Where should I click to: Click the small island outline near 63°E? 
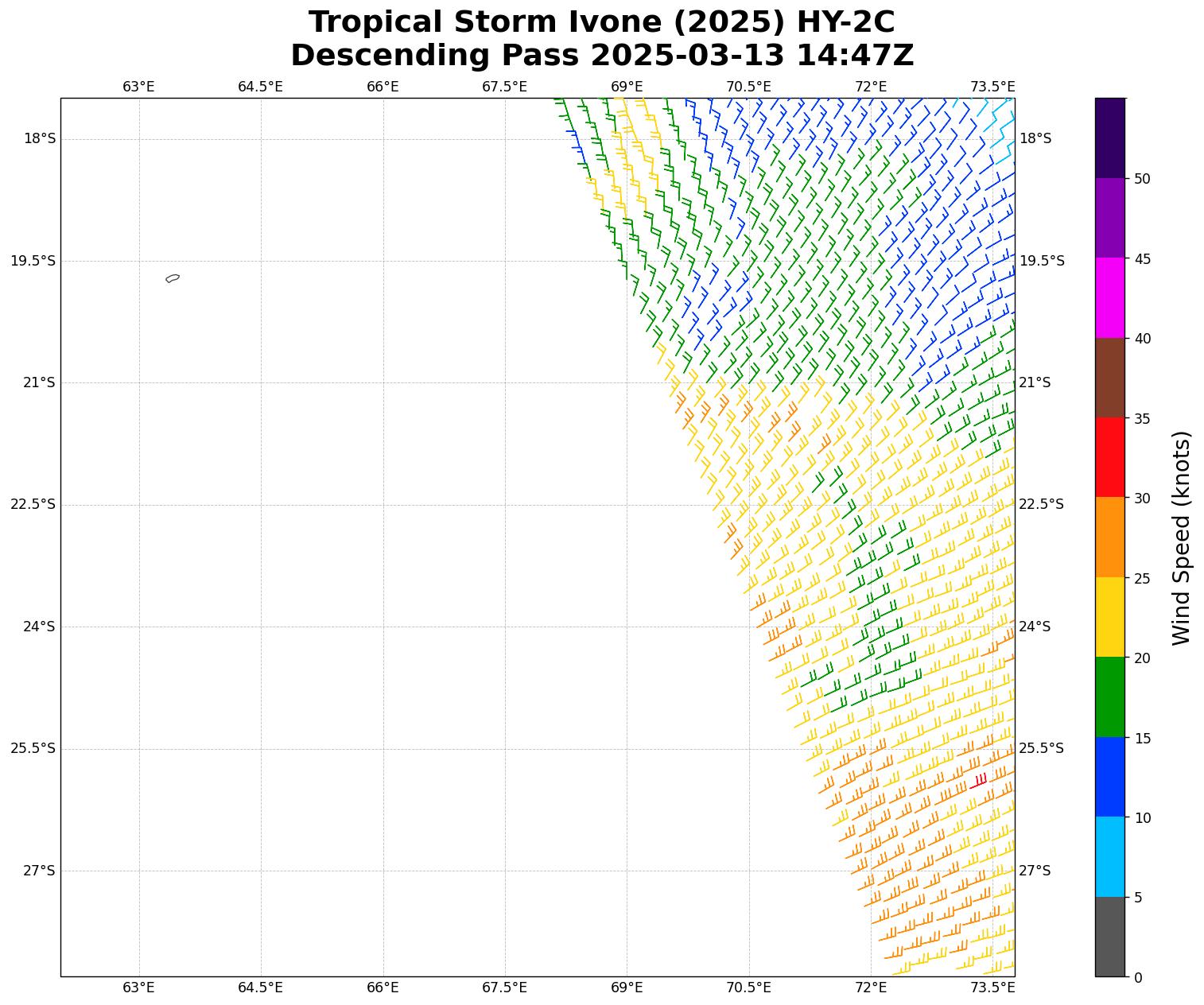[x=173, y=278]
